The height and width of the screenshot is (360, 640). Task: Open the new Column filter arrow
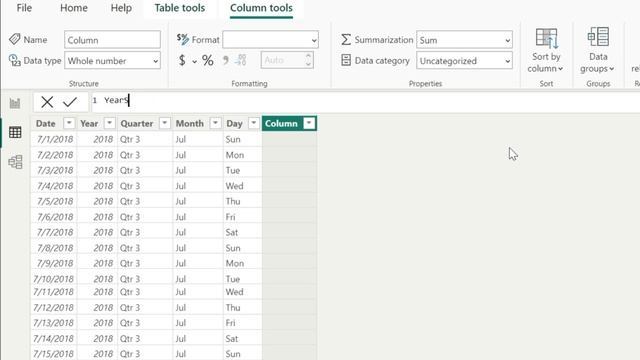pos(309,123)
